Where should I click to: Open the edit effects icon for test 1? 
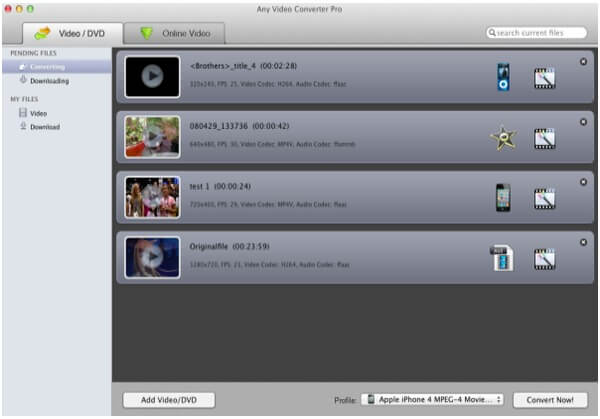[545, 199]
